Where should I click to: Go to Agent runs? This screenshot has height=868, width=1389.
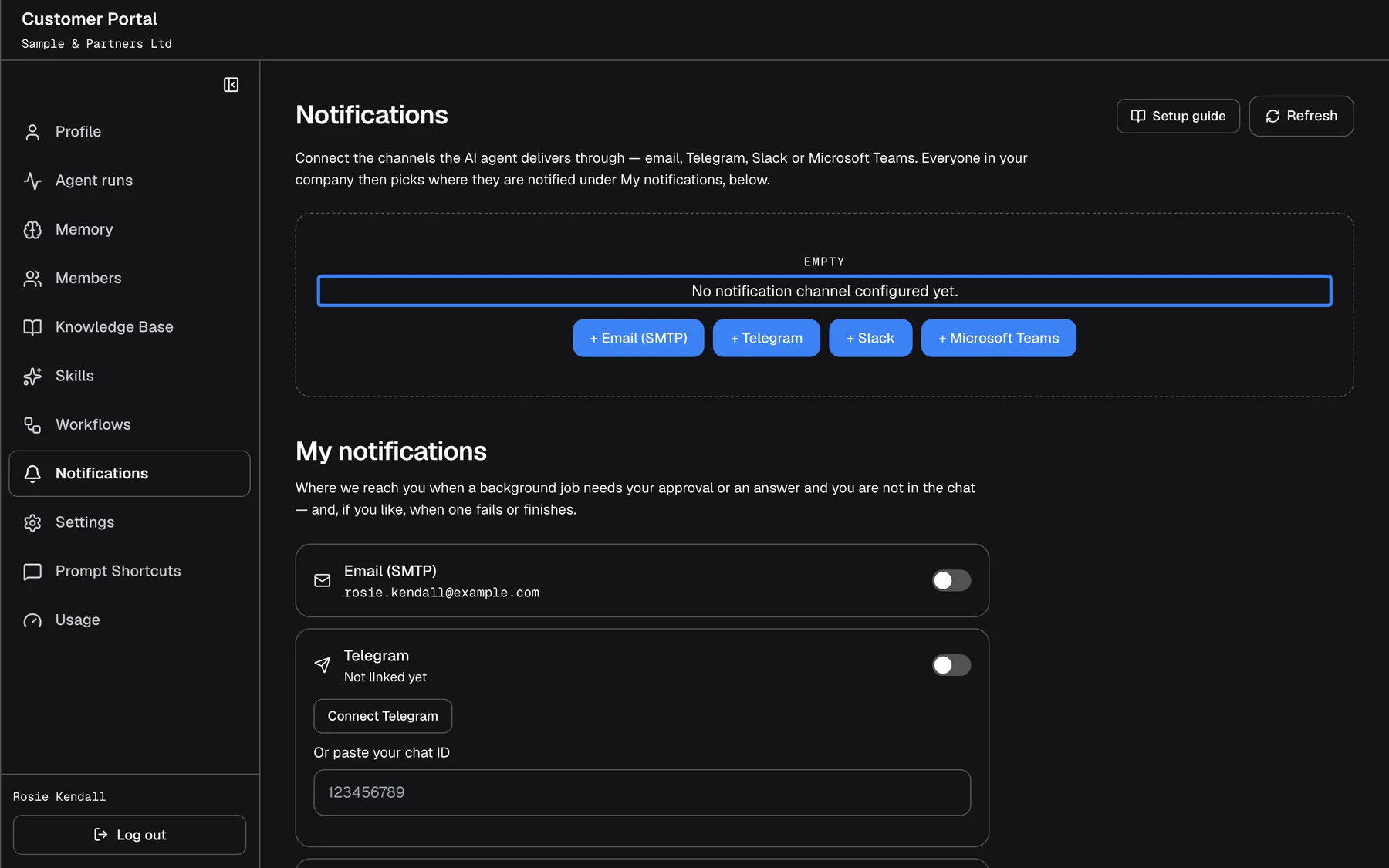(x=130, y=181)
